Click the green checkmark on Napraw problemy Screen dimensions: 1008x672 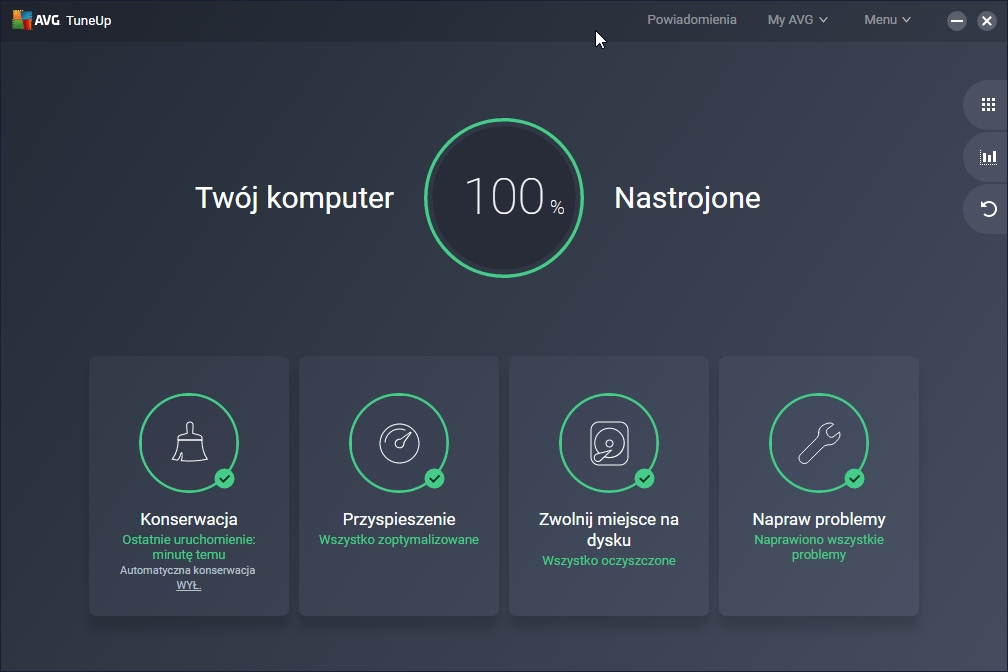pyautogui.click(x=854, y=478)
